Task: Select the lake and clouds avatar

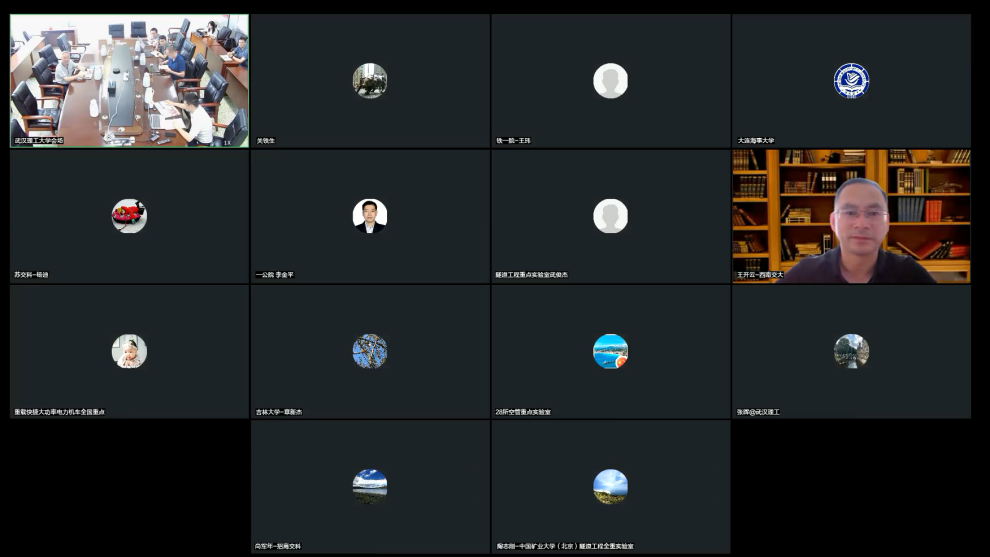Action: (x=370, y=486)
